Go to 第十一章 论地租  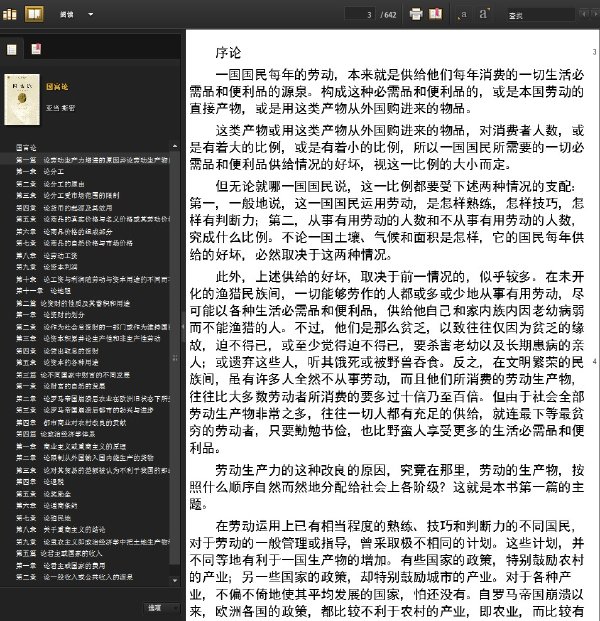tap(43, 291)
